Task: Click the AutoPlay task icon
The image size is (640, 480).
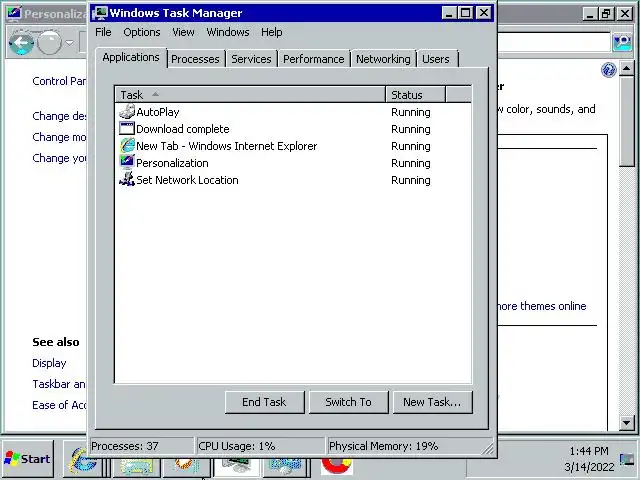Action: click(127, 111)
